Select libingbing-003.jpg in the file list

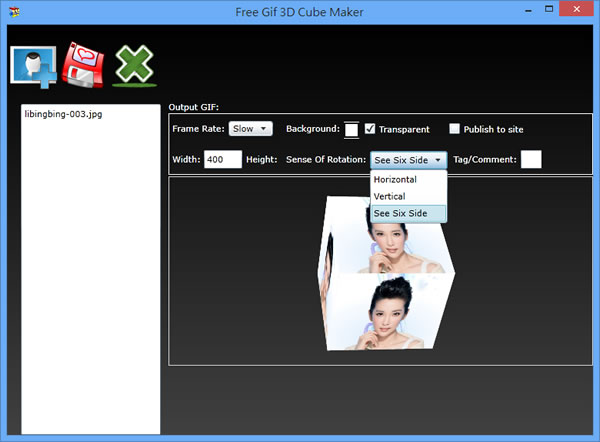tap(62, 114)
